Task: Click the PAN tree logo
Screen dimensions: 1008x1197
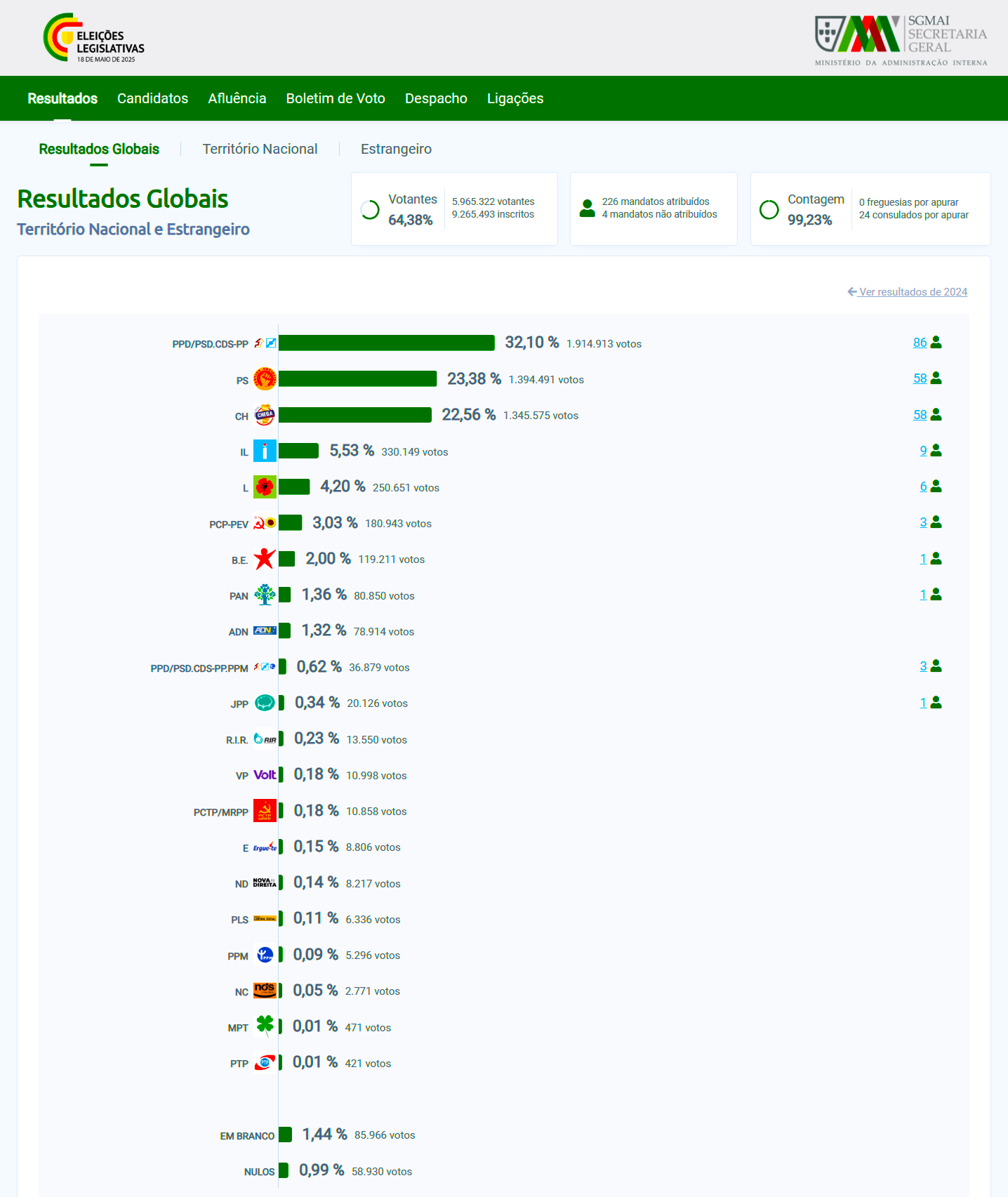Action: [265, 595]
